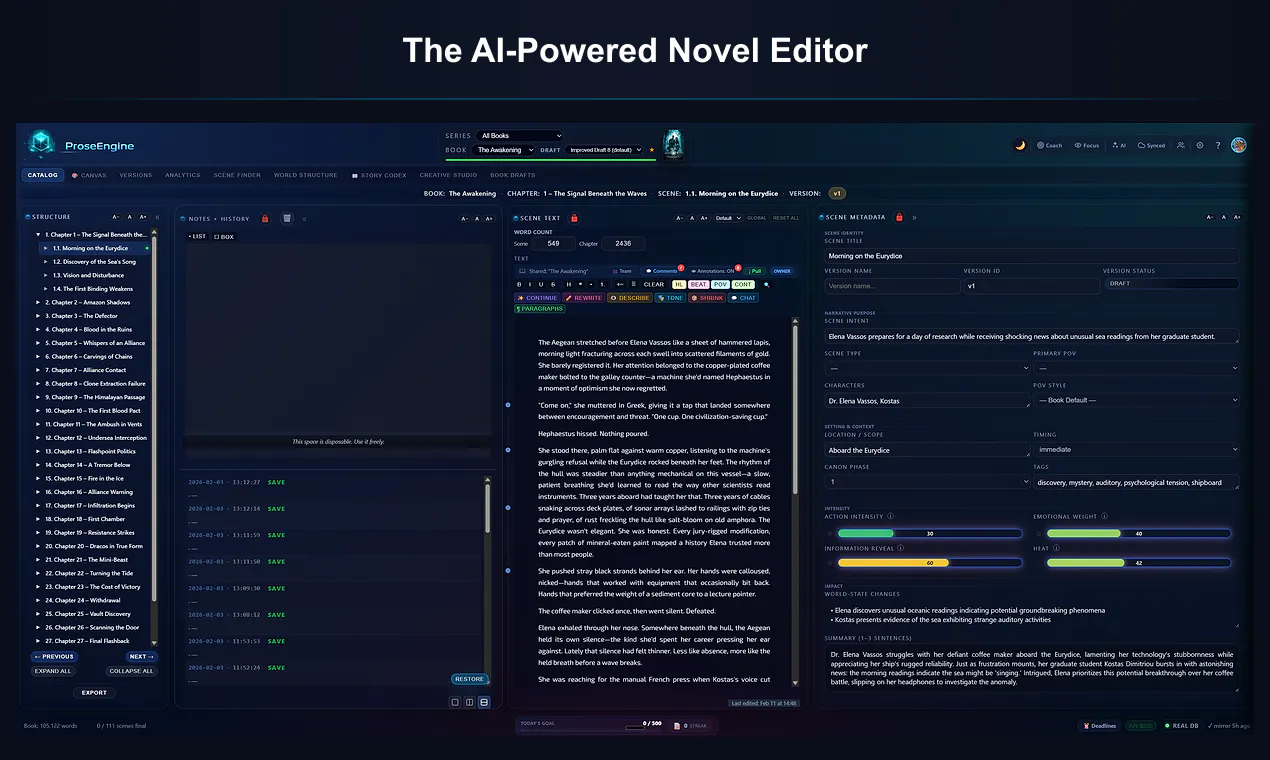Click the RESTORE button
The image size is (1270, 760).
(469, 679)
